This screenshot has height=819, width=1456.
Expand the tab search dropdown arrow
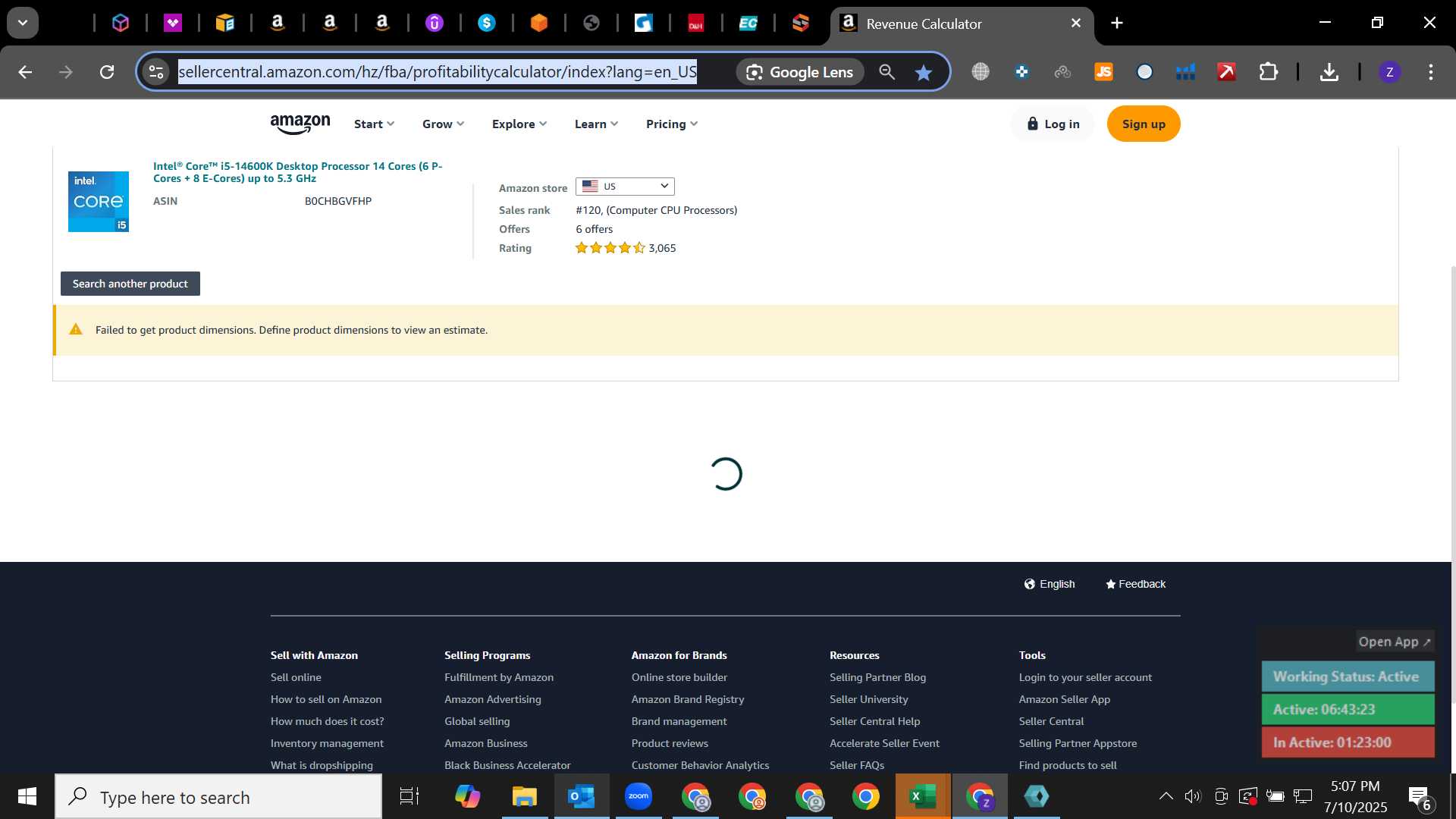(x=23, y=24)
